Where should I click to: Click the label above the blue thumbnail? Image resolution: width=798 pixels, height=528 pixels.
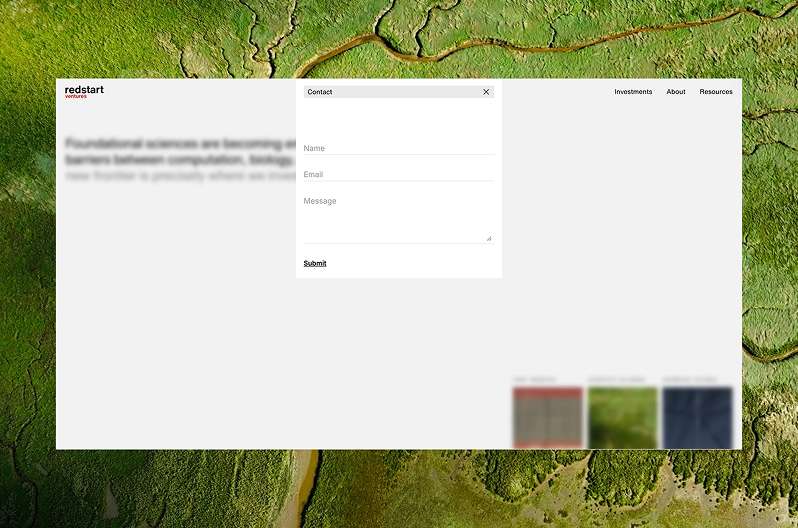(x=690, y=380)
